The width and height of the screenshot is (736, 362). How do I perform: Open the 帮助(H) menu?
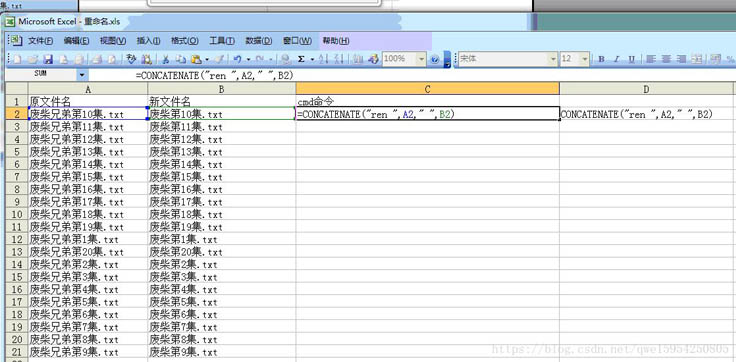click(336, 41)
